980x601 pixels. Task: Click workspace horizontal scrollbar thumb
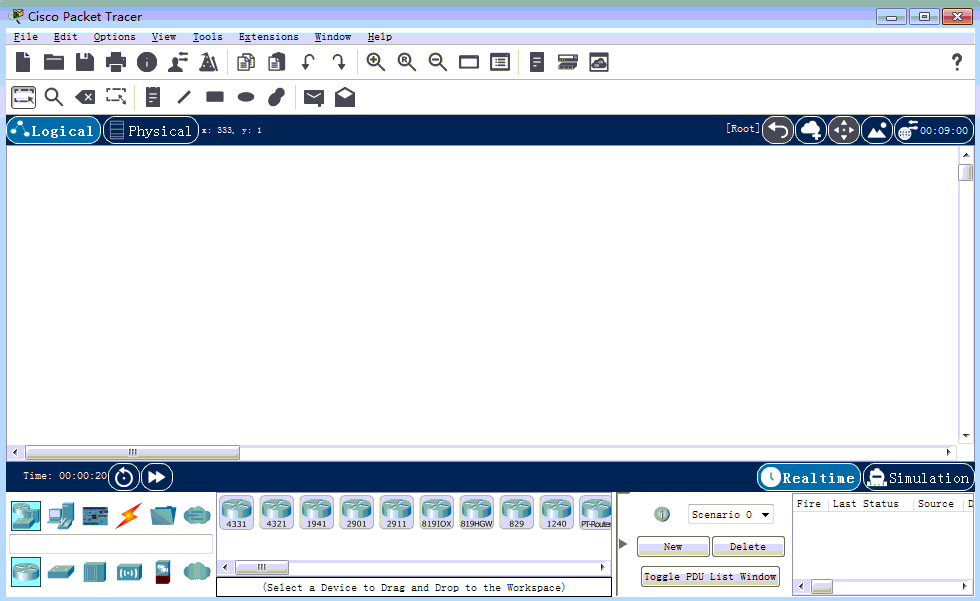[132, 452]
